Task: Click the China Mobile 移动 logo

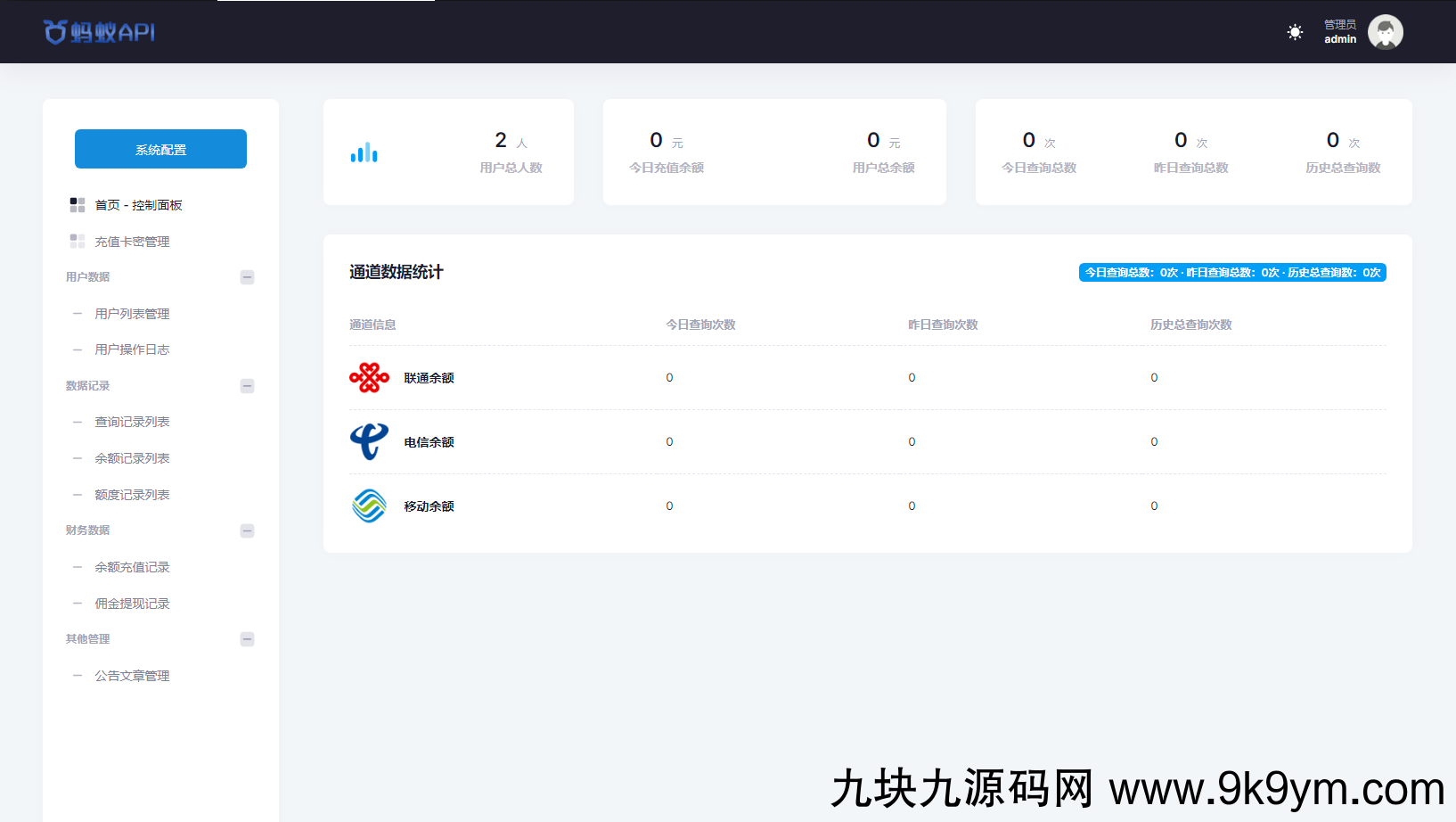Action: [x=369, y=506]
